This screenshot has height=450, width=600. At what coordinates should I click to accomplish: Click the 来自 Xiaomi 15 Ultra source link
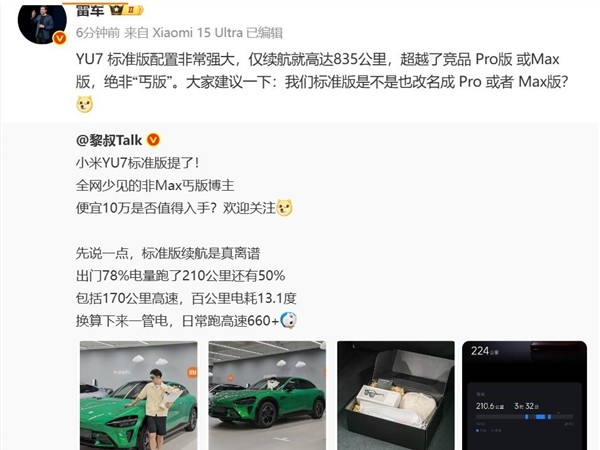[183, 33]
